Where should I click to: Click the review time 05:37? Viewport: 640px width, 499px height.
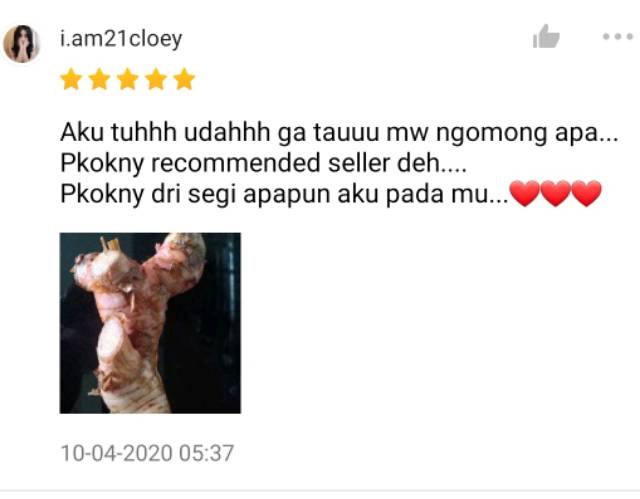tap(207, 453)
